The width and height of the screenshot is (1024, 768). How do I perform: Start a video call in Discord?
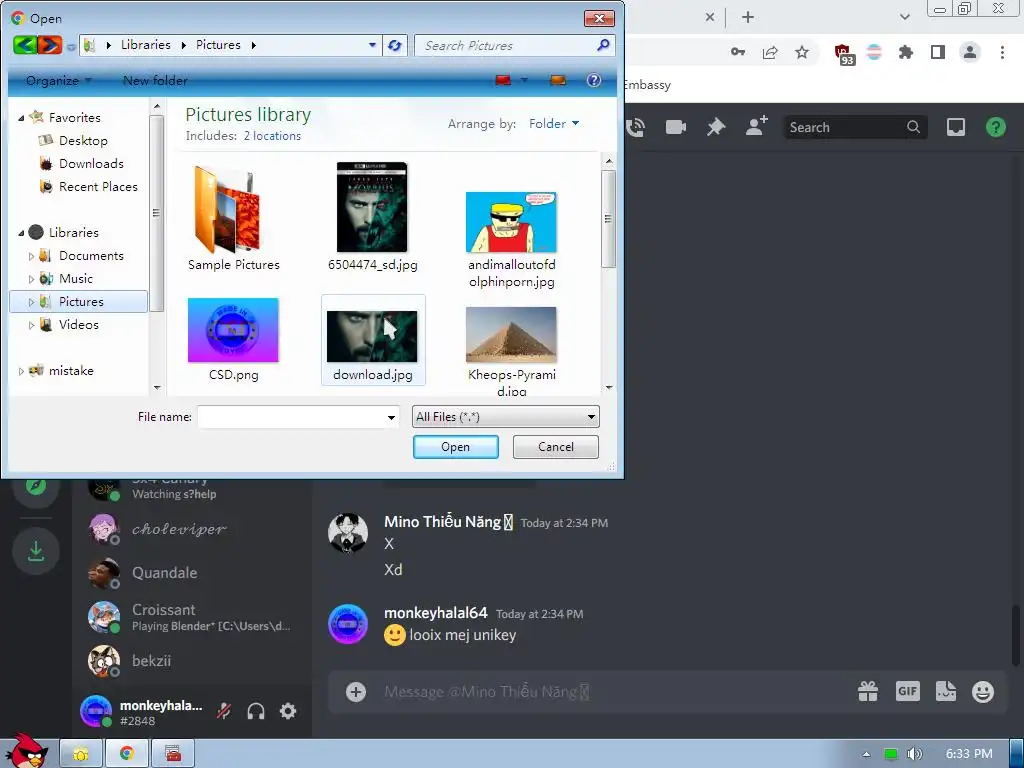pos(675,127)
